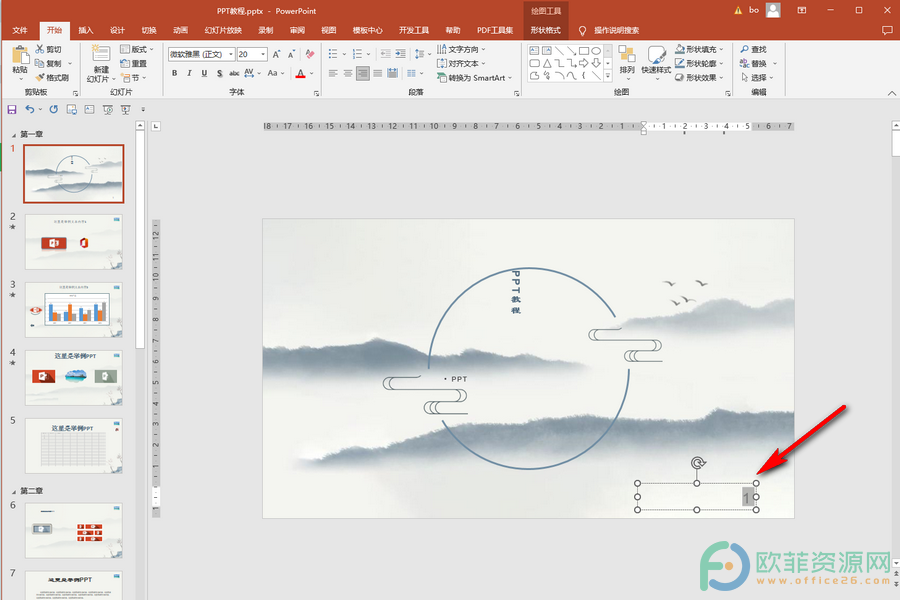Switch to the 插入 (Insert) tab
The height and width of the screenshot is (600, 900).
pyautogui.click(x=86, y=30)
